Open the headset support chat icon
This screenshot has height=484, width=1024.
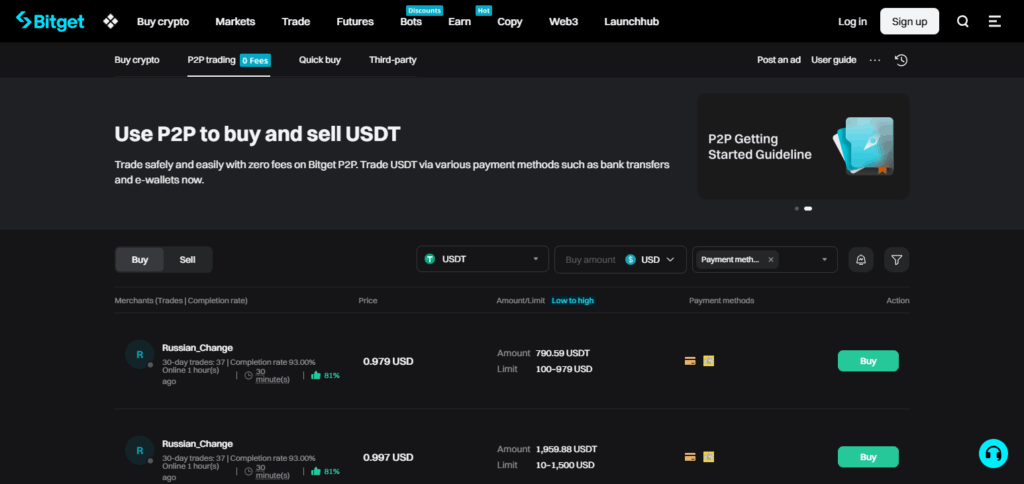pyautogui.click(x=994, y=453)
